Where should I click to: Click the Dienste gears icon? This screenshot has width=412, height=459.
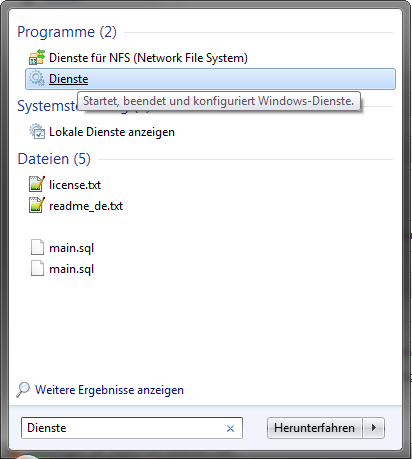click(x=37, y=79)
